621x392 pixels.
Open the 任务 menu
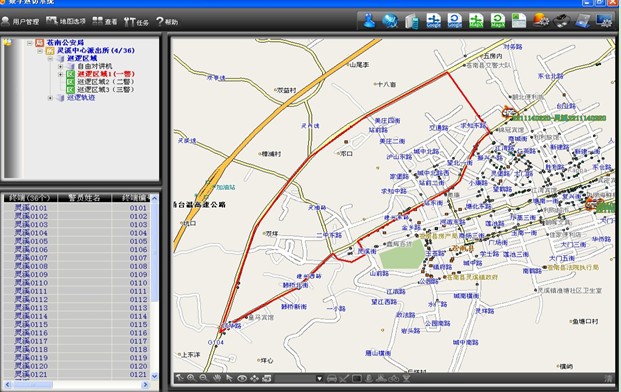[x=136, y=22]
